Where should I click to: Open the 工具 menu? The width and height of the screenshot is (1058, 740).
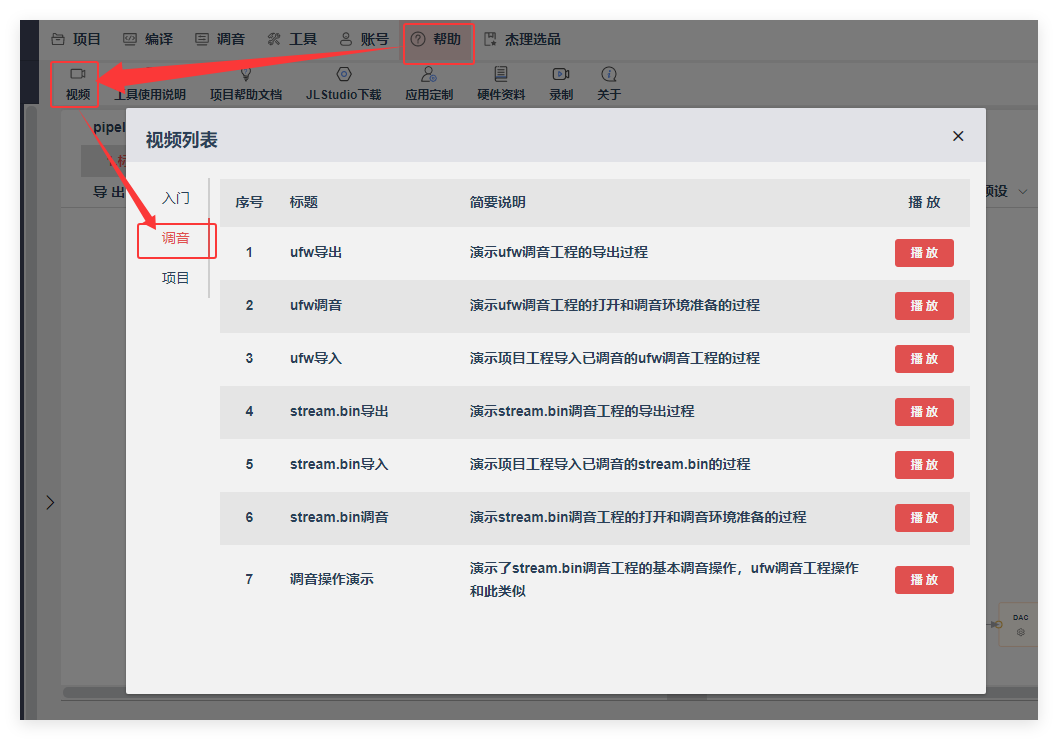[x=291, y=39]
